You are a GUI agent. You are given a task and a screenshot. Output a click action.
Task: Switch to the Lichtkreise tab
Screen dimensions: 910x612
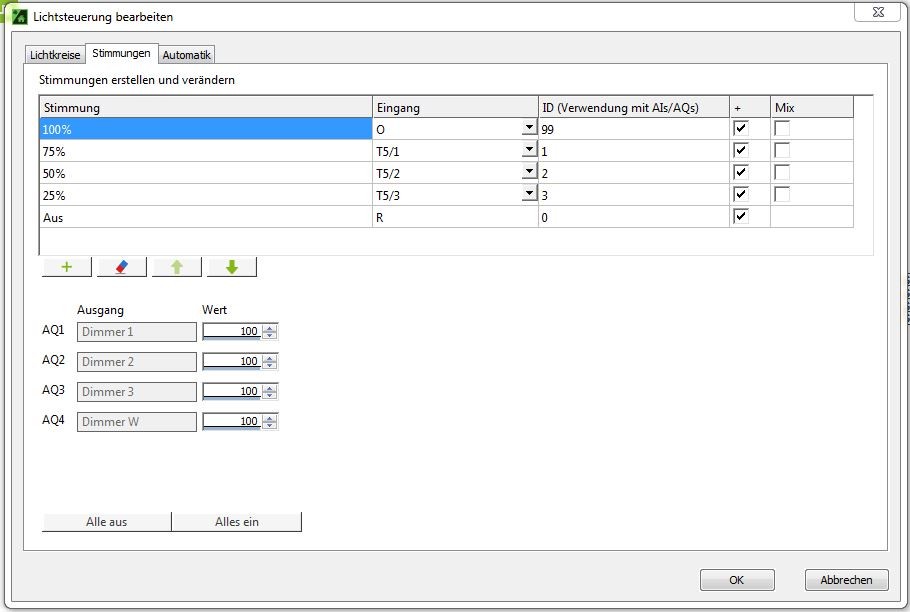tap(55, 55)
